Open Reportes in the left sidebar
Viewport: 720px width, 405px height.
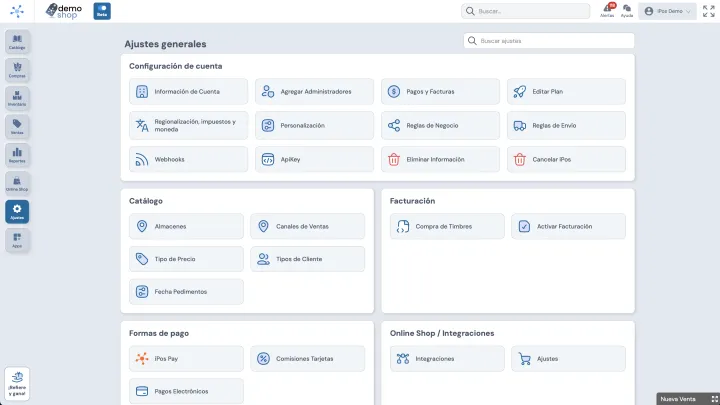click(x=17, y=155)
